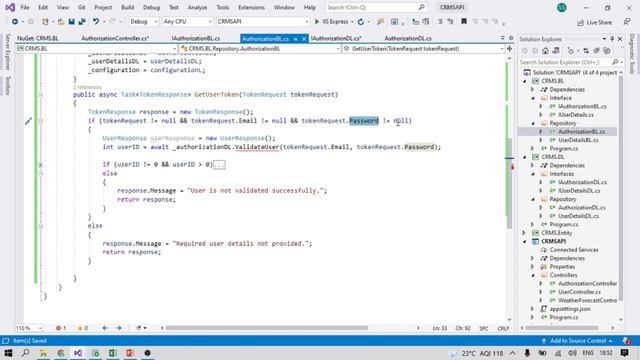Open the Debug menu
Viewport: 640px width, 360px height.
pos(151,7)
